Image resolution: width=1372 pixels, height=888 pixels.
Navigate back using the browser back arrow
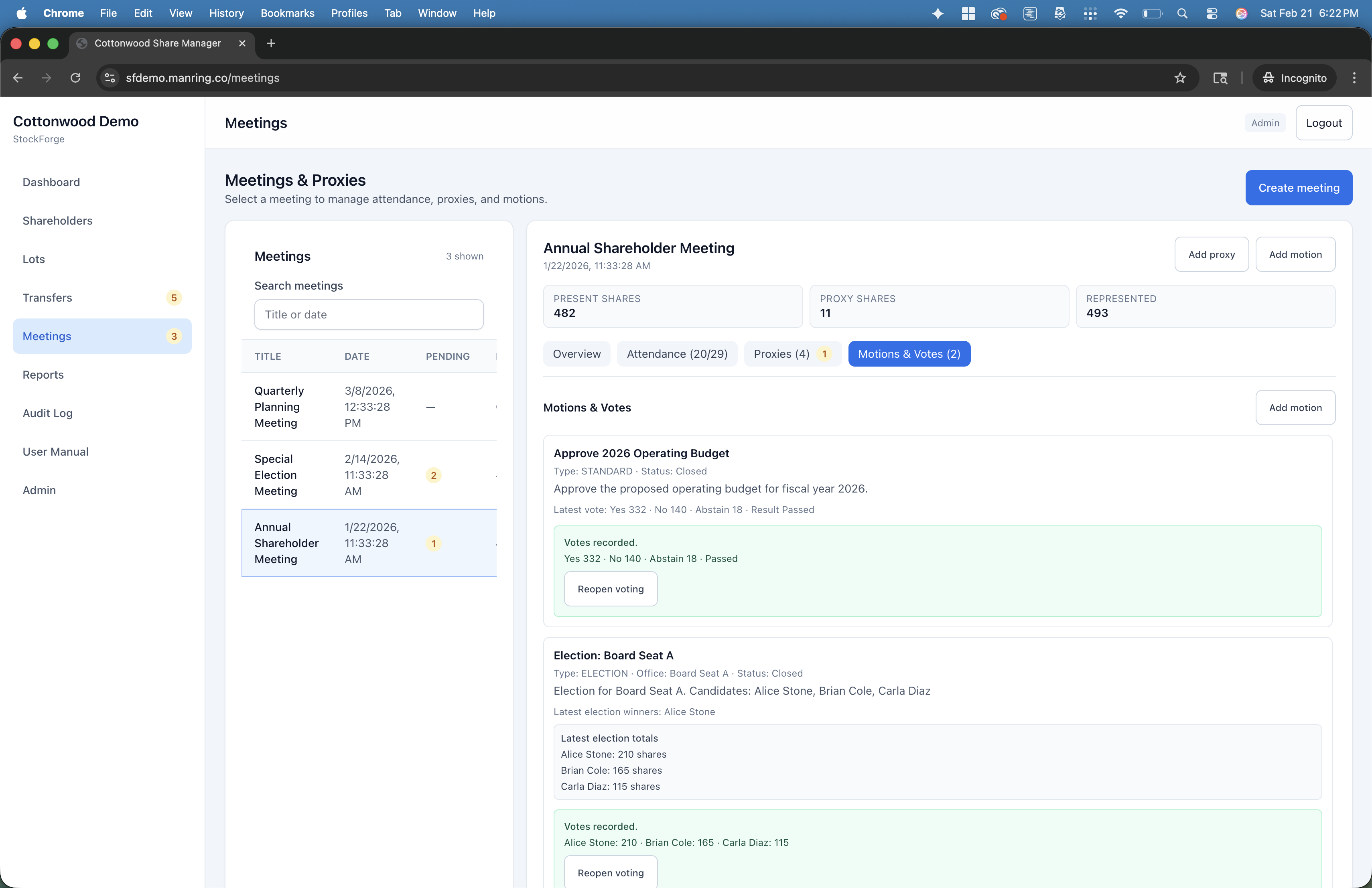click(17, 78)
